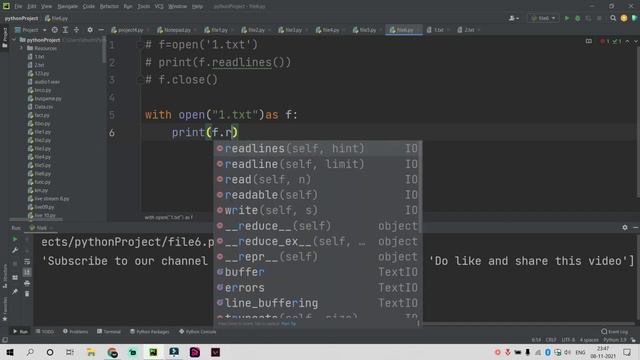The image size is (640, 360).
Task: Open Project panel gear options
Action: pos(90,30)
